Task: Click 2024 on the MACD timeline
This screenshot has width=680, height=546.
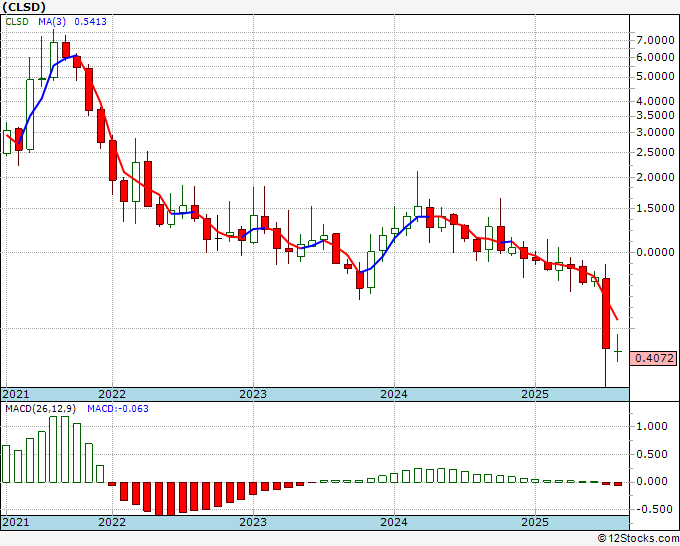Action: tap(394, 522)
